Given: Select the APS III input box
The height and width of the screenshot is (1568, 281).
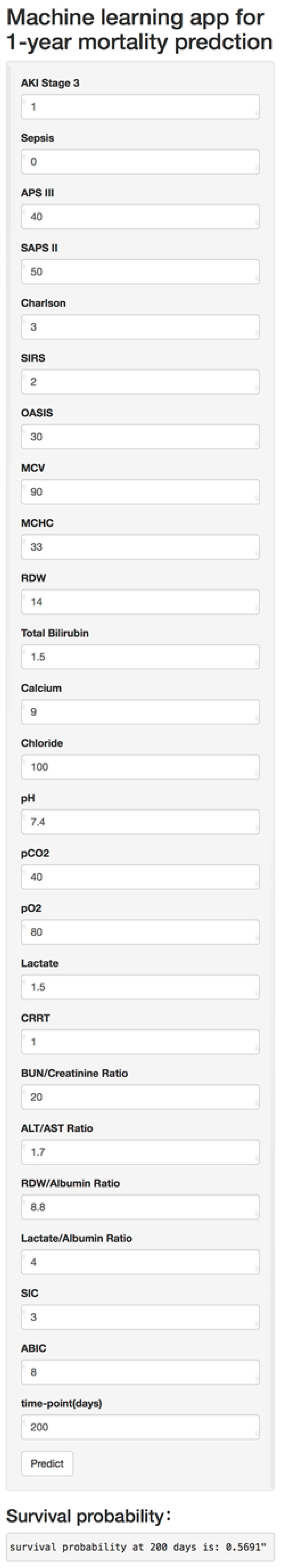Looking at the screenshot, I should pos(140,217).
